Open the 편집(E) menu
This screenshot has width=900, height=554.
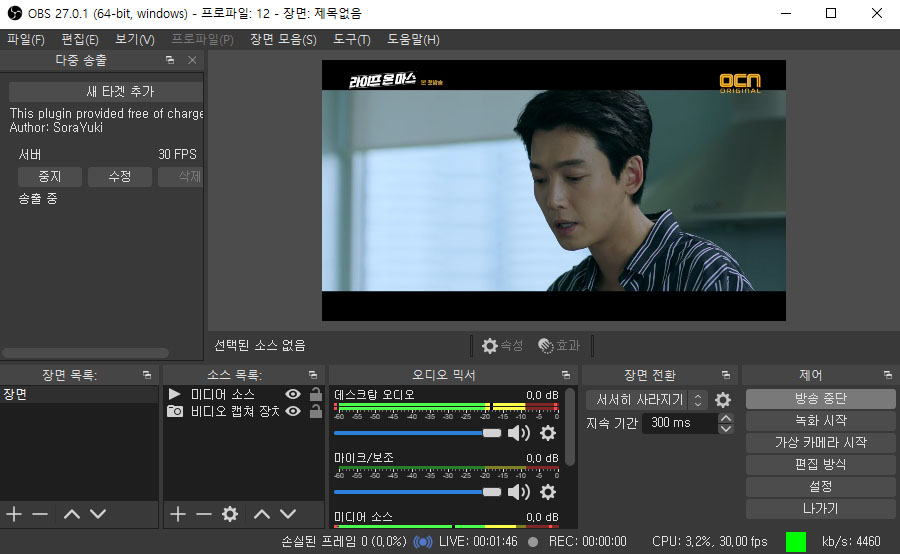point(80,40)
